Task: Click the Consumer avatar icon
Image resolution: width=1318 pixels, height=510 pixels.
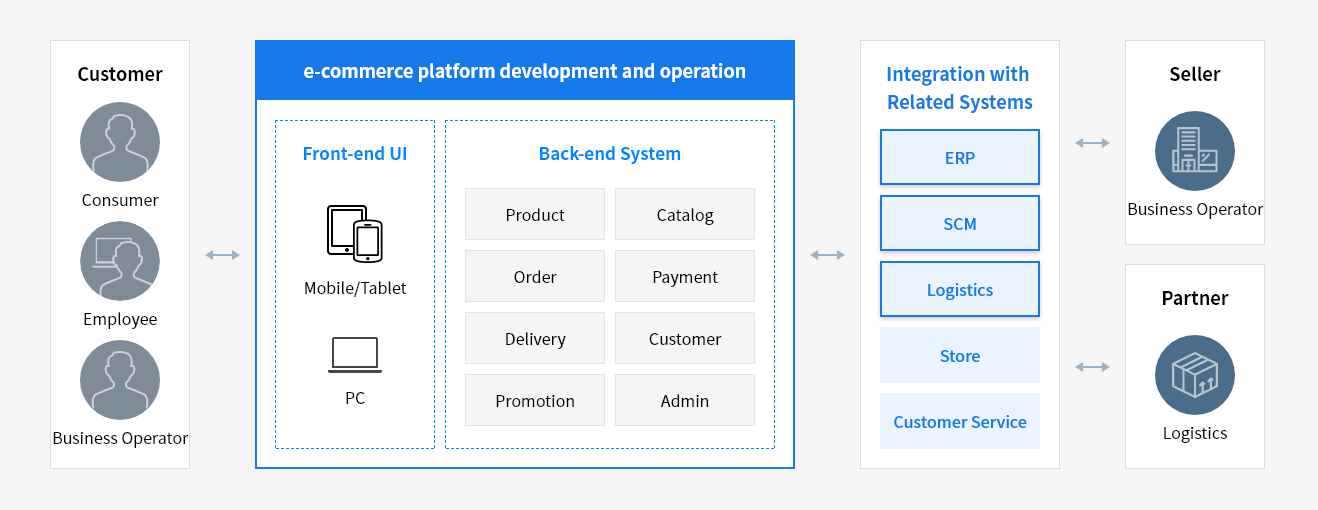Action: tap(120, 143)
